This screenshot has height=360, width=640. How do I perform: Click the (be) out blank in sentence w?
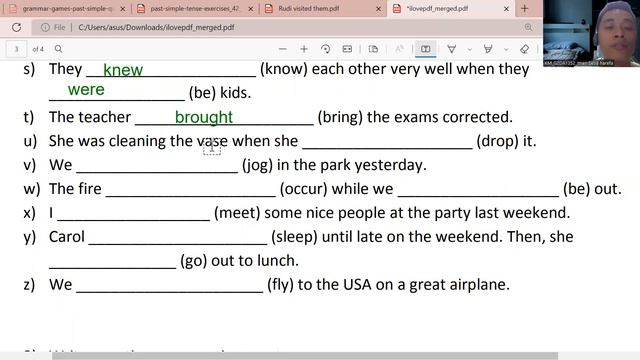coord(478,190)
